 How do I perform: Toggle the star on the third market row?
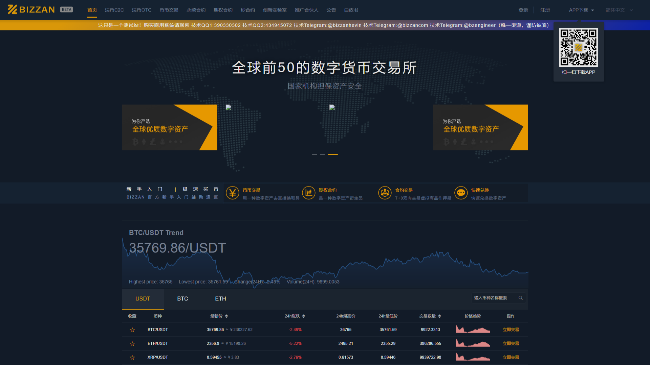(x=132, y=357)
